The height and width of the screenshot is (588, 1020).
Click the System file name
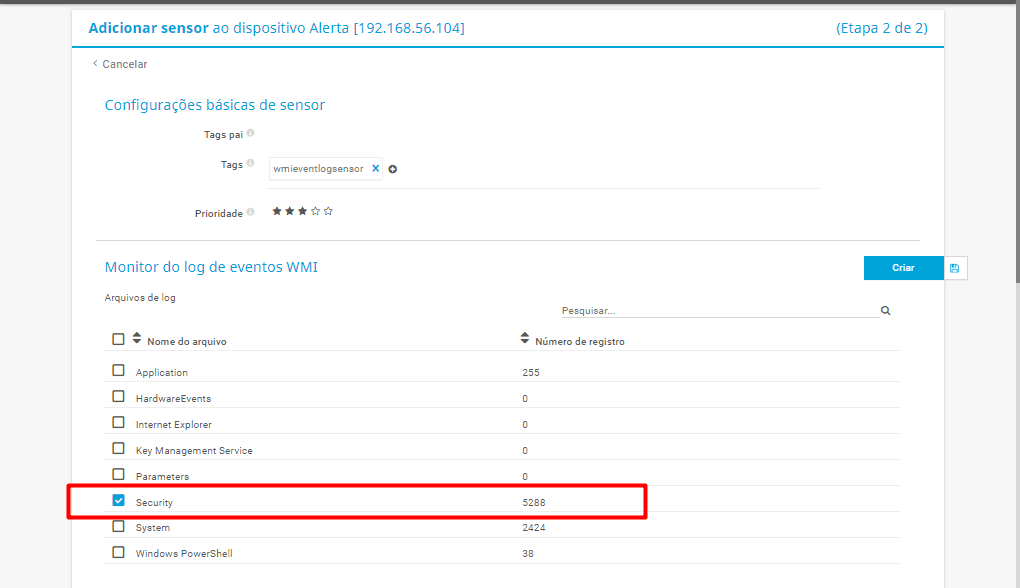(x=153, y=528)
